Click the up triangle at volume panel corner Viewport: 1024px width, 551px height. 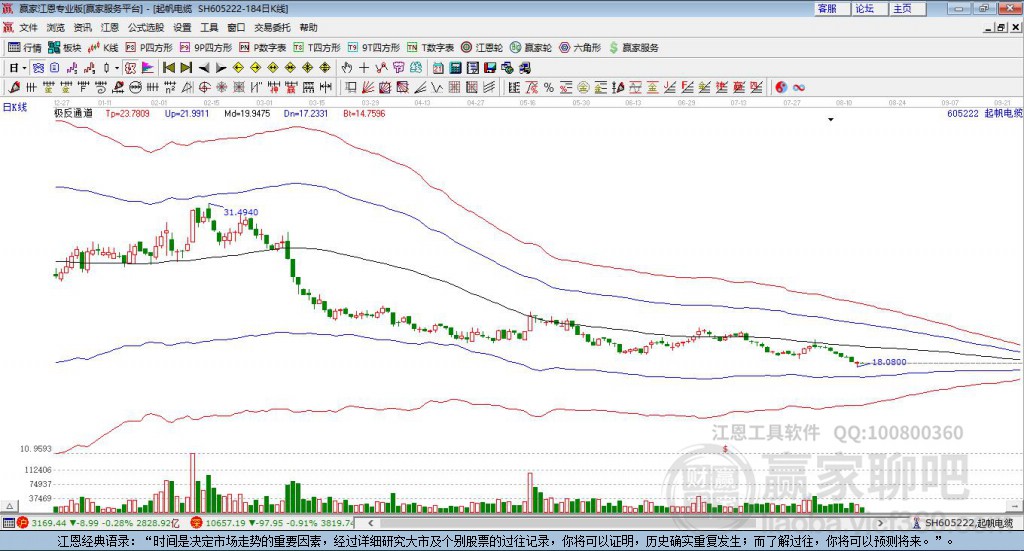pos(9,506)
